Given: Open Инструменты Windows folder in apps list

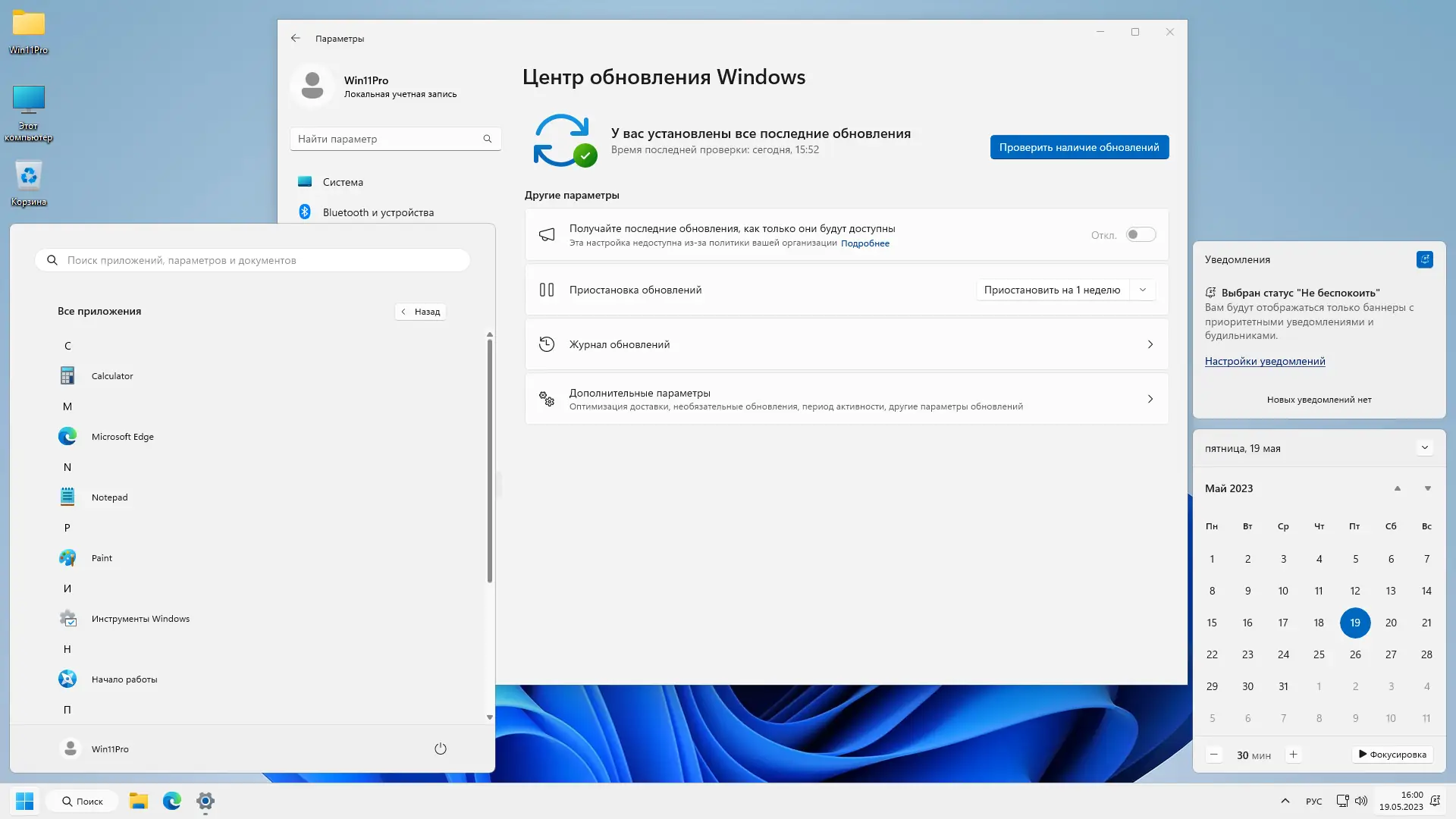Looking at the screenshot, I should [x=140, y=619].
